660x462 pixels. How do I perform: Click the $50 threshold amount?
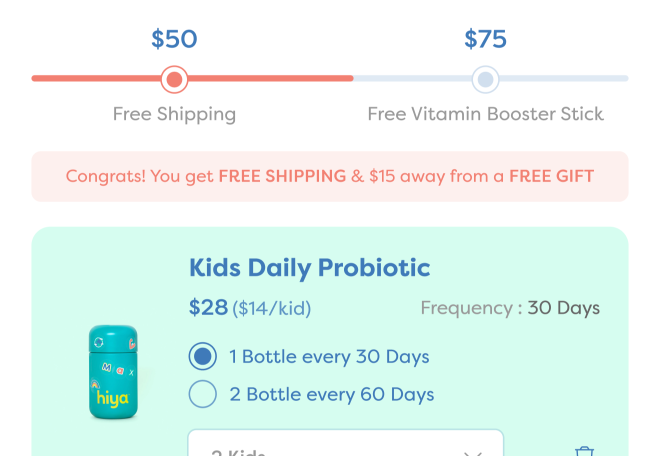point(174,39)
